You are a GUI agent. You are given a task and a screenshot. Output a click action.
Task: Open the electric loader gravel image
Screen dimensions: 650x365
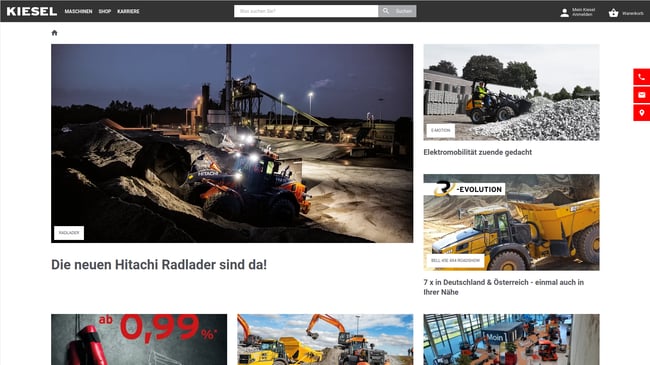tap(512, 92)
